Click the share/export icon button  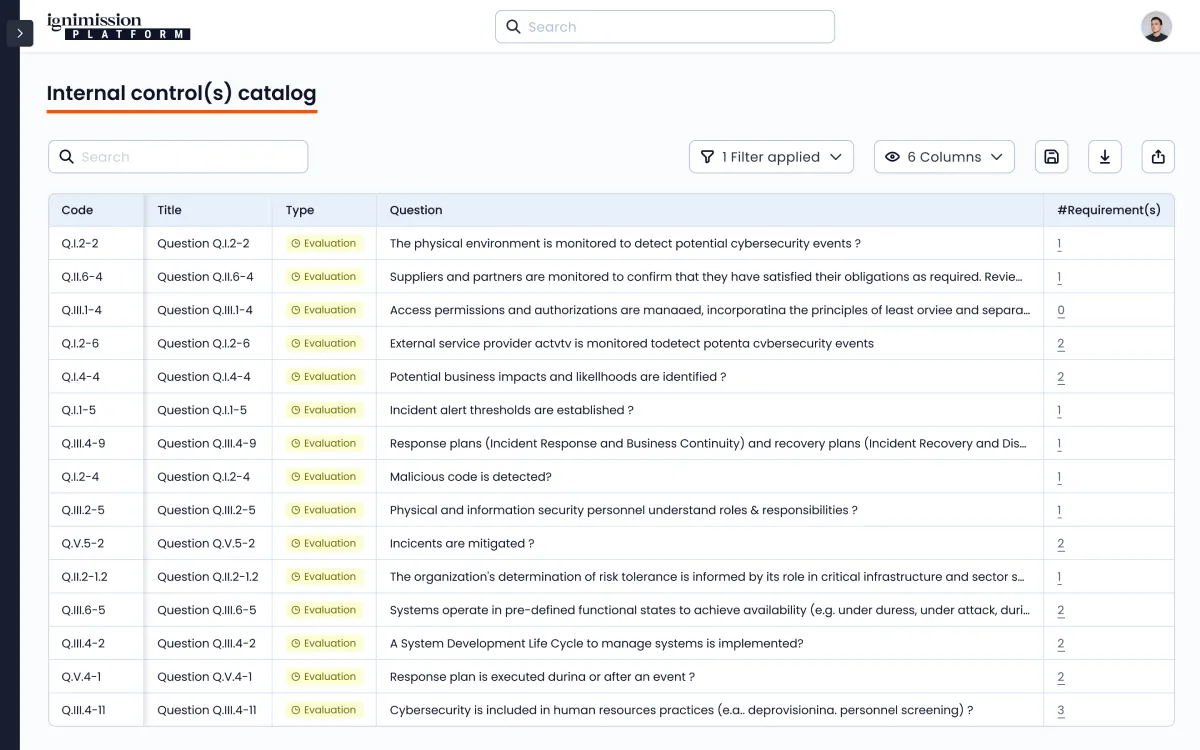[1158, 157]
